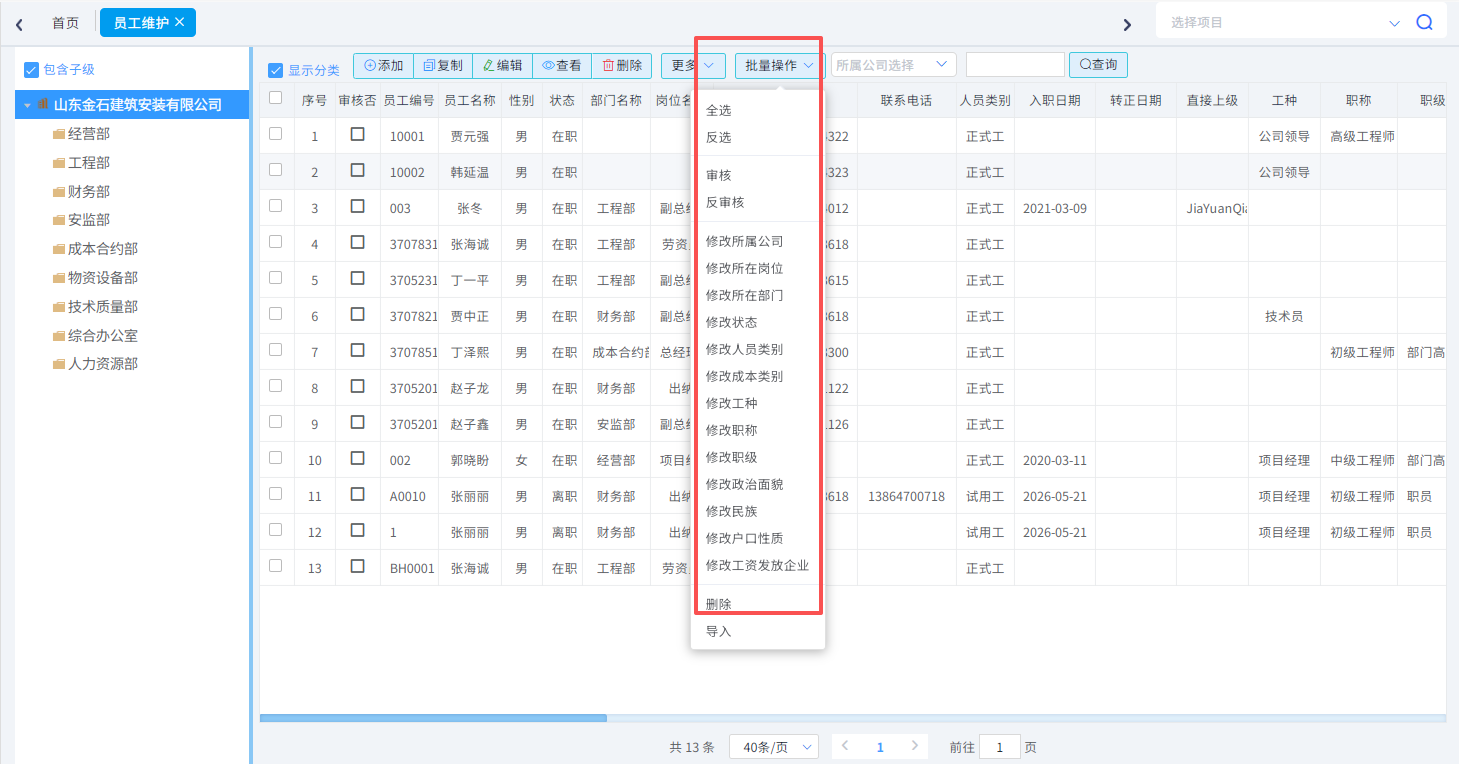
Task: Click the 编辑 edit toolbar button
Action: point(502,66)
